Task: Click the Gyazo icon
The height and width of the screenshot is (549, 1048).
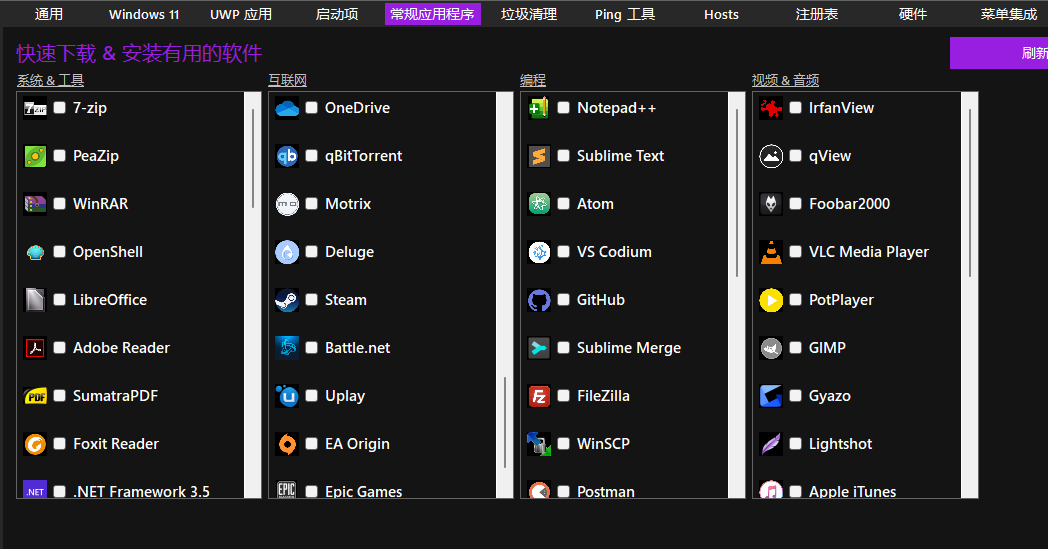Action: tap(771, 396)
